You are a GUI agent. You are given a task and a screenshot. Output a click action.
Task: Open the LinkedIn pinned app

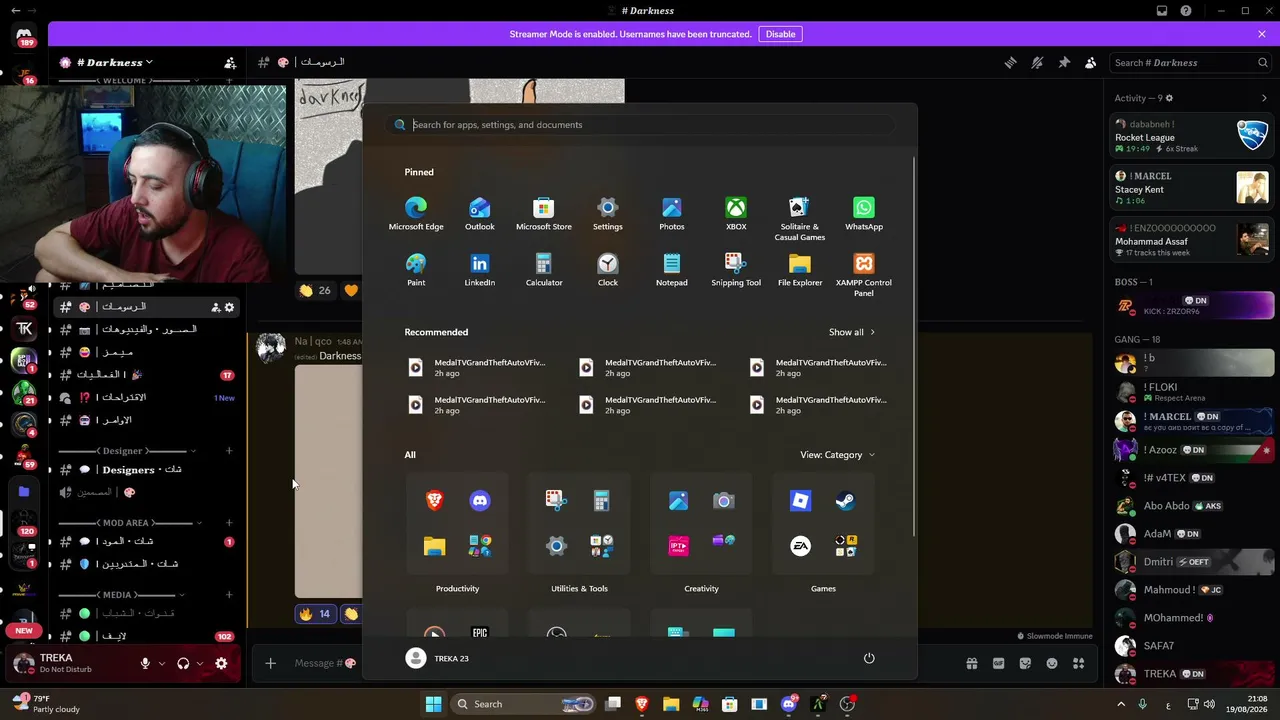480,270
